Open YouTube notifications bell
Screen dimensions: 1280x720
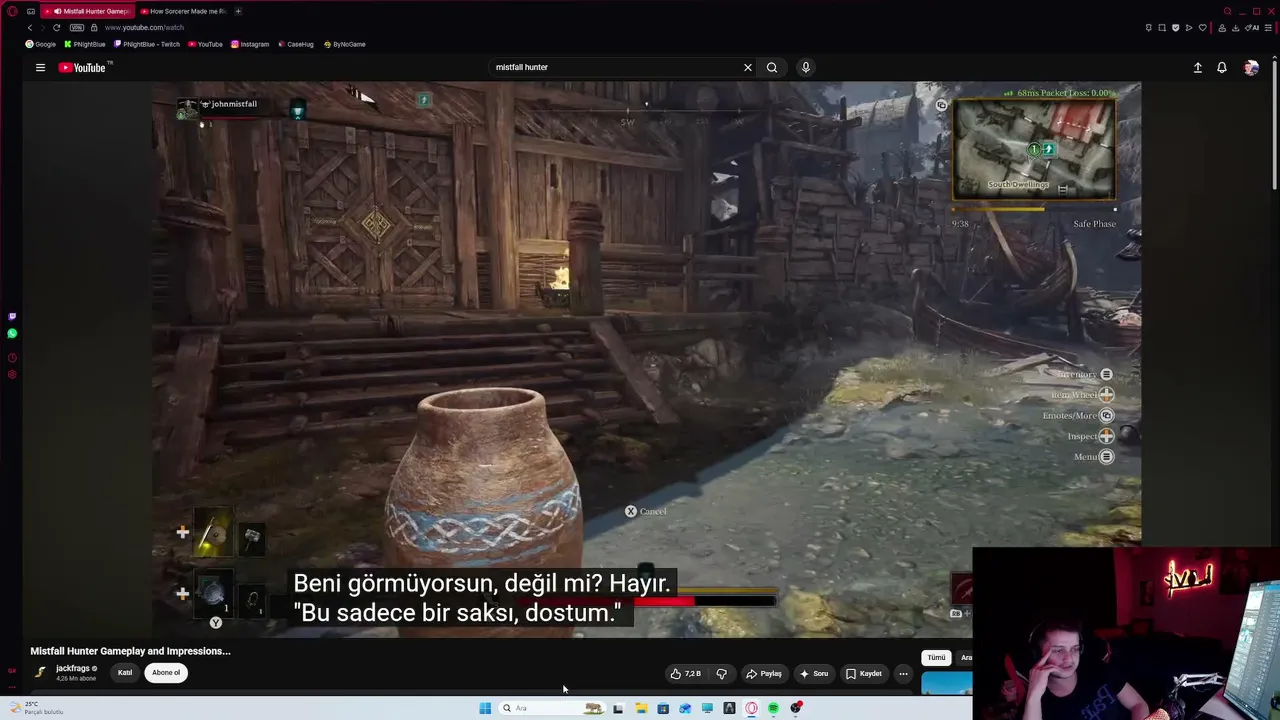(1221, 67)
